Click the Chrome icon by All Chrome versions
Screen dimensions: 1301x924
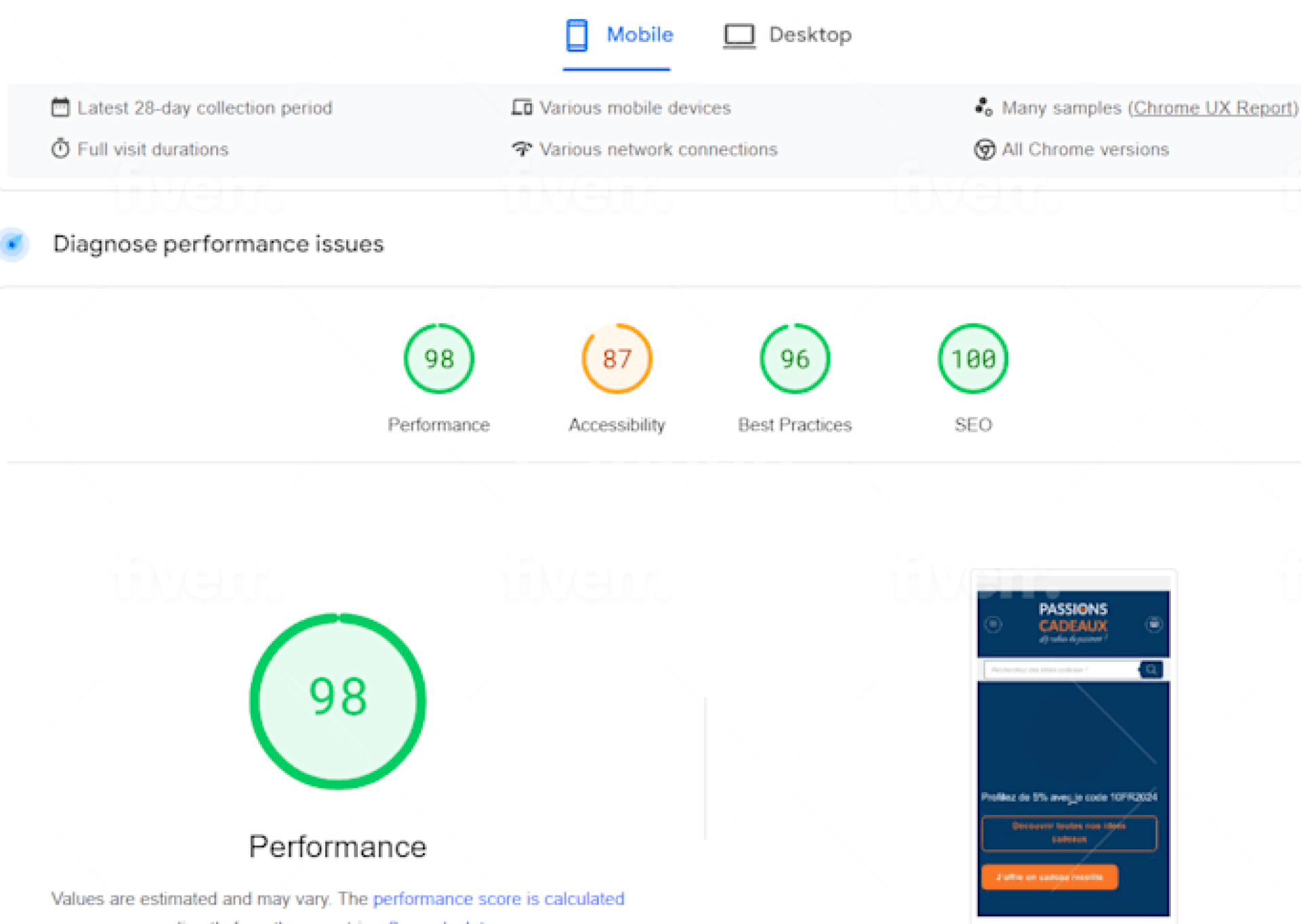click(x=984, y=149)
